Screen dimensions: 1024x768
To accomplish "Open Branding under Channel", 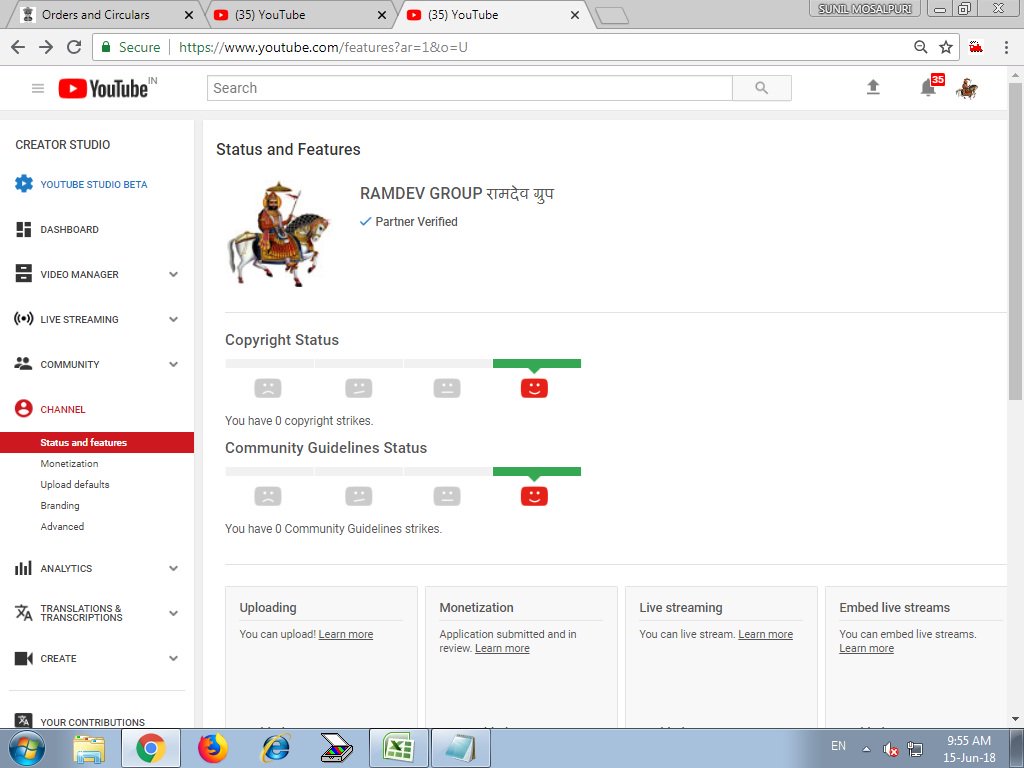I will tap(60, 505).
